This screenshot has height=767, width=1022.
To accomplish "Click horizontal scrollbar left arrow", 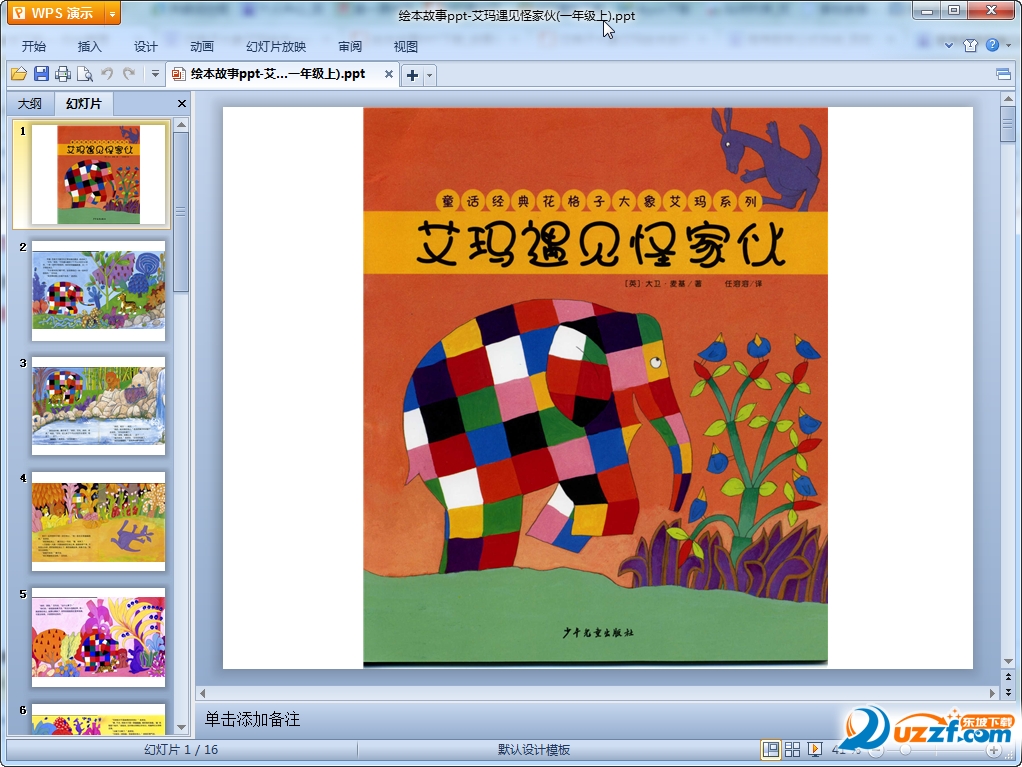I will (x=203, y=693).
